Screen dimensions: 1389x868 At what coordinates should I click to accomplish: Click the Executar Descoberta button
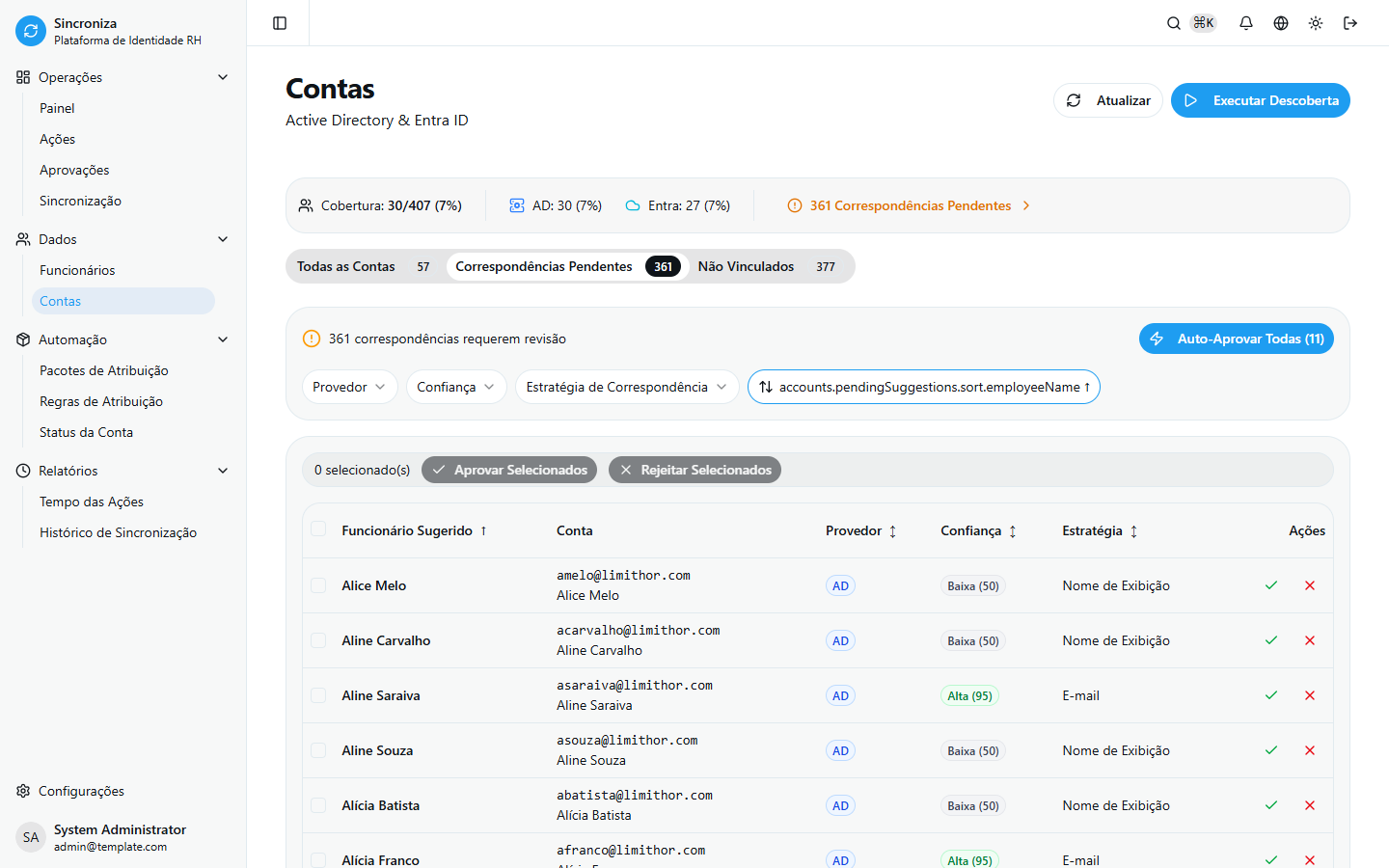[1260, 100]
